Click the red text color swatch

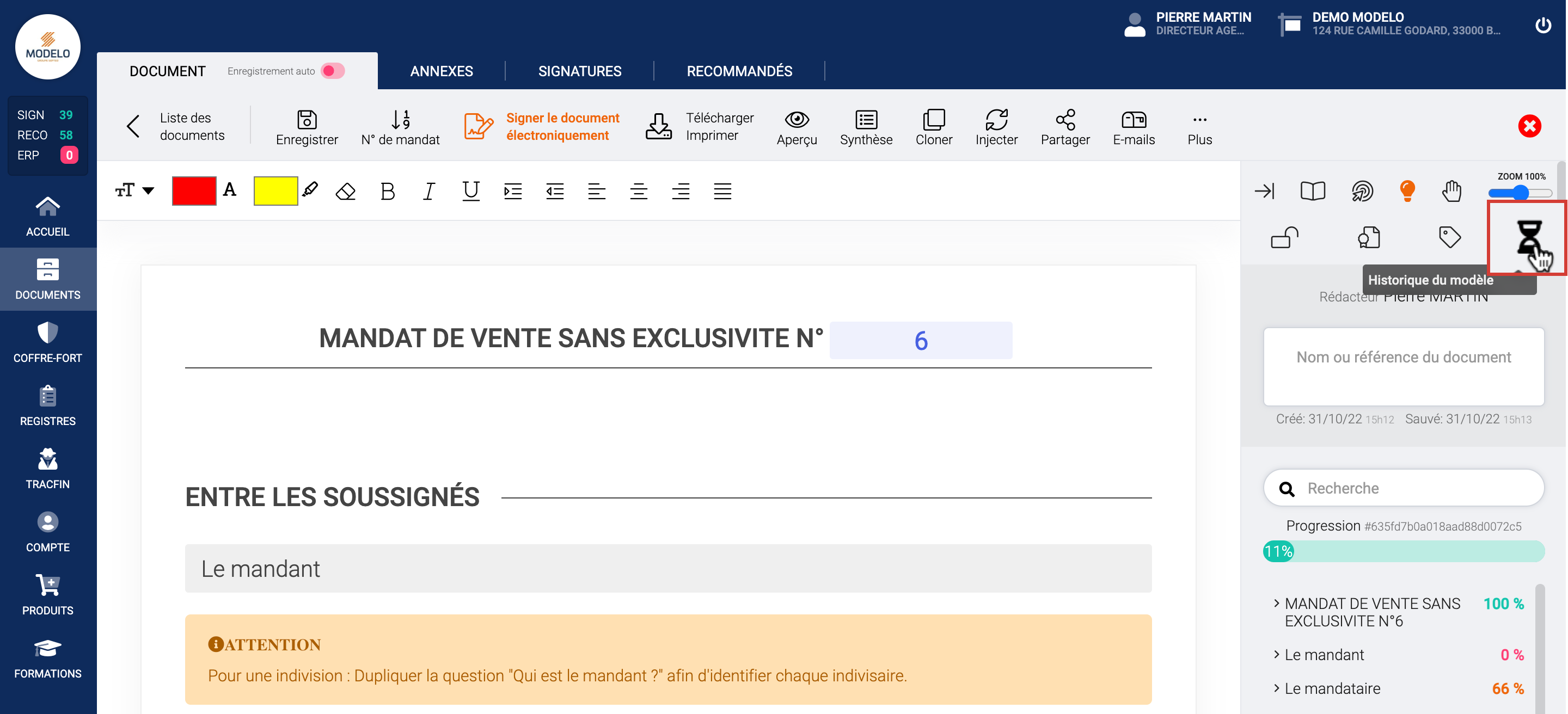click(x=194, y=191)
